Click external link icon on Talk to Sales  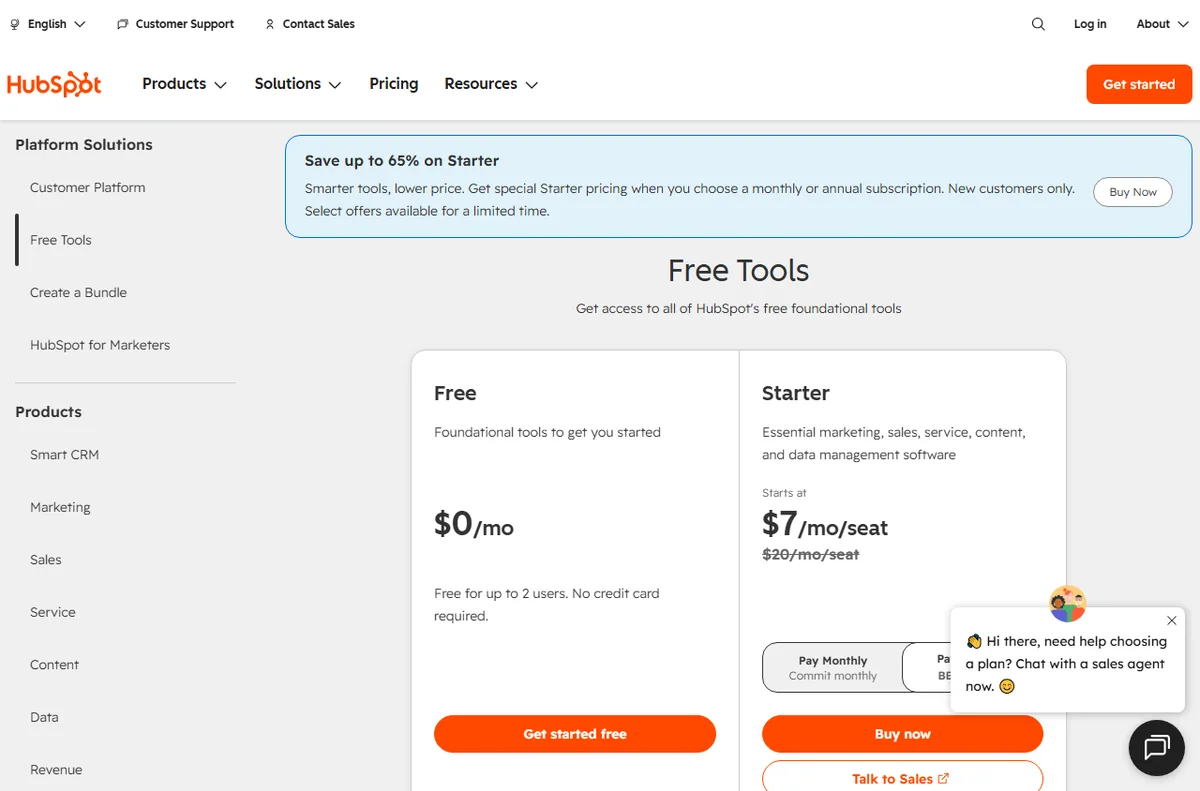[944, 778]
